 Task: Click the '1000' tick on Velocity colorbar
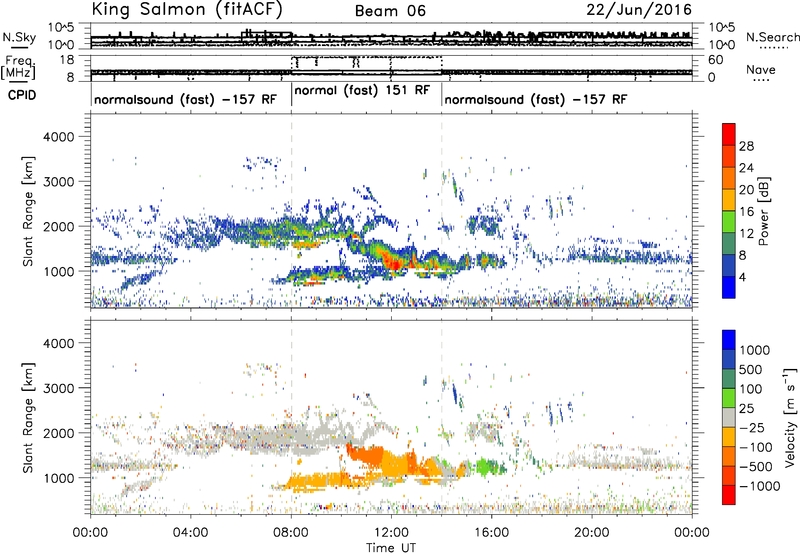(x=755, y=350)
